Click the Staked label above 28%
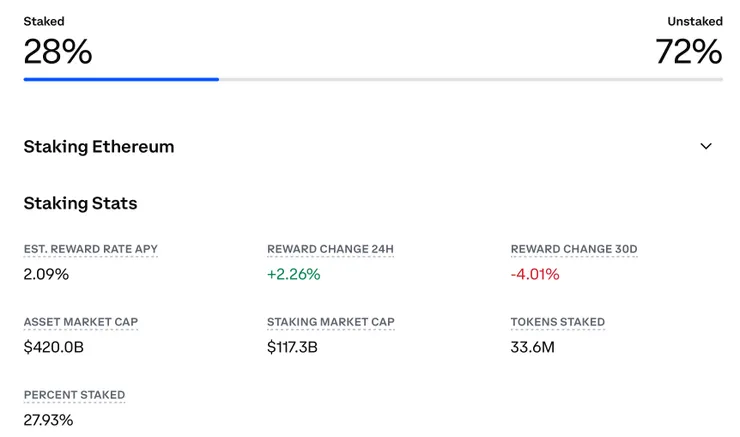This screenshot has height=437, width=740. tap(44, 21)
